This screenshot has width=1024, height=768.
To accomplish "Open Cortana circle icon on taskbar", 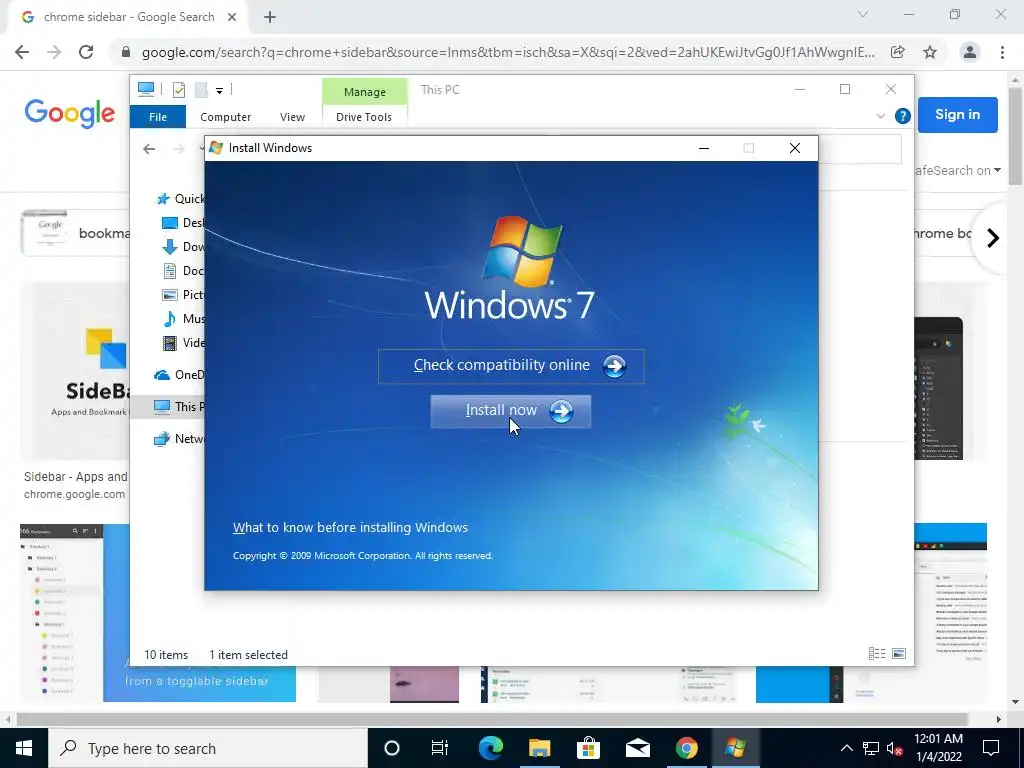I will (x=392, y=748).
